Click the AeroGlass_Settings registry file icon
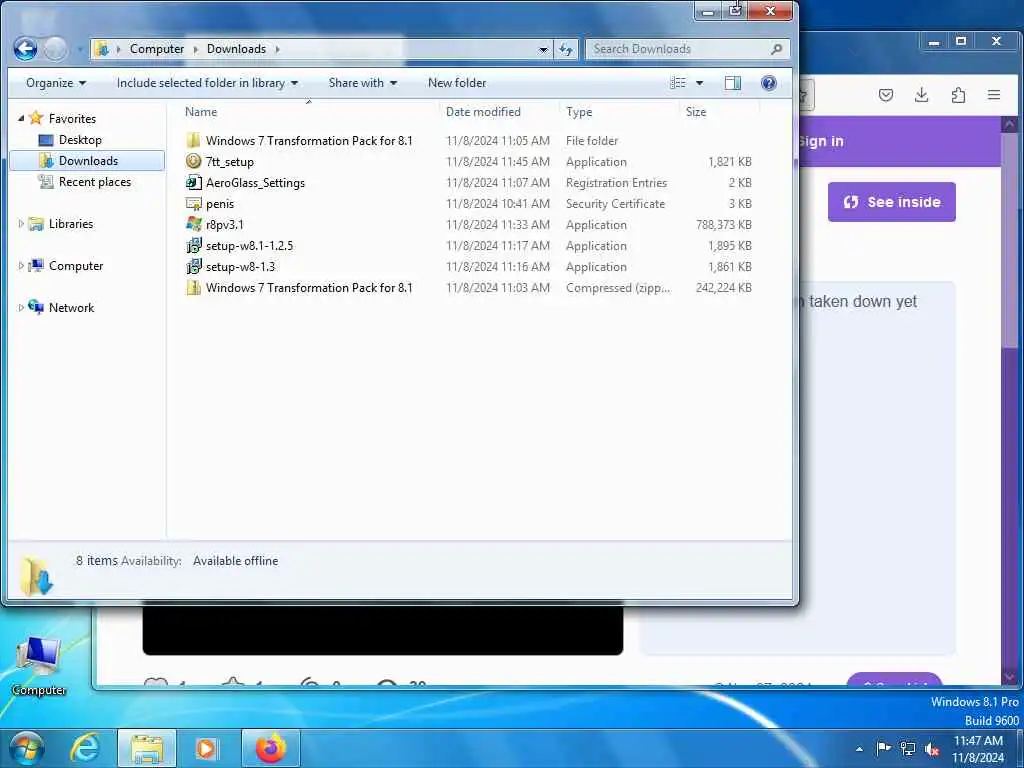This screenshot has height=768, width=1024. [193, 182]
